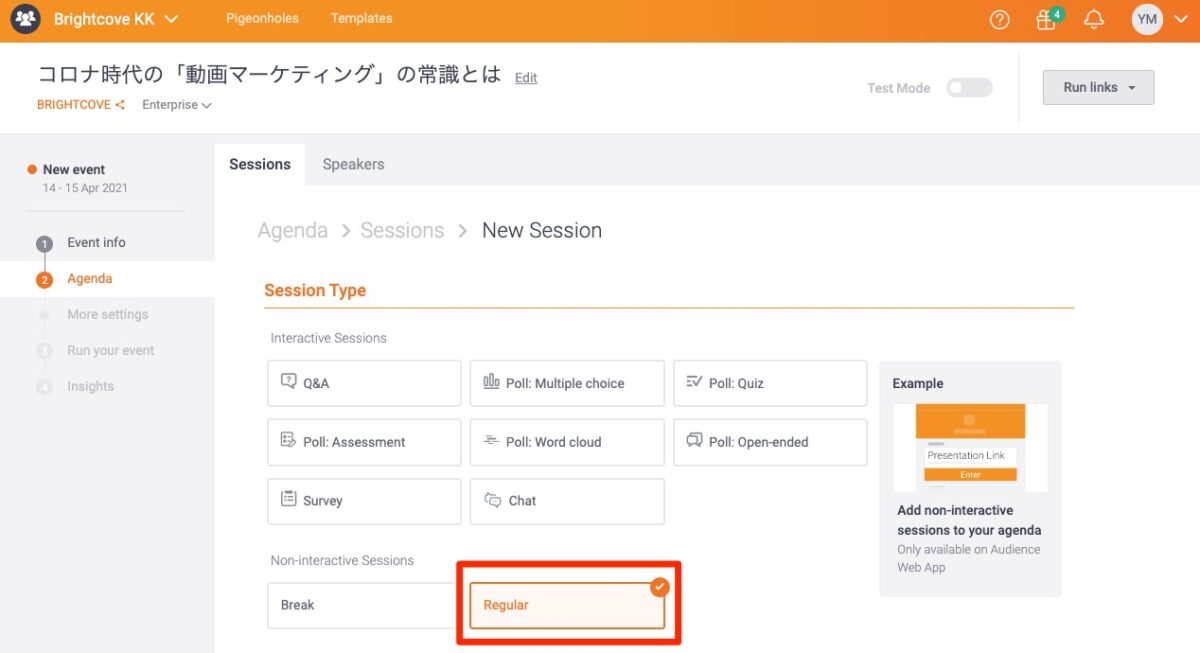
Task: Open the Run links dropdown
Action: (1098, 88)
